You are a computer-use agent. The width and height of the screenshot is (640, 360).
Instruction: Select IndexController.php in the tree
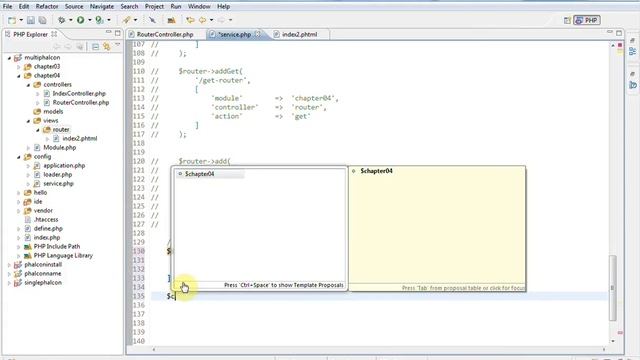(x=79, y=93)
